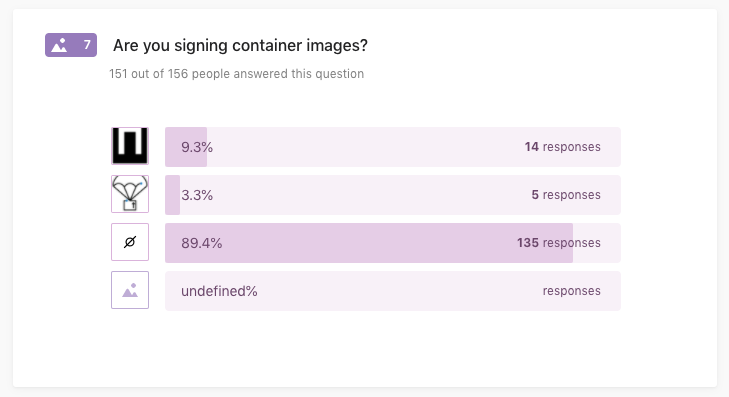Image resolution: width=729 pixels, height=397 pixels.
Task: Click the 89.4% result bar
Action: click(x=393, y=243)
